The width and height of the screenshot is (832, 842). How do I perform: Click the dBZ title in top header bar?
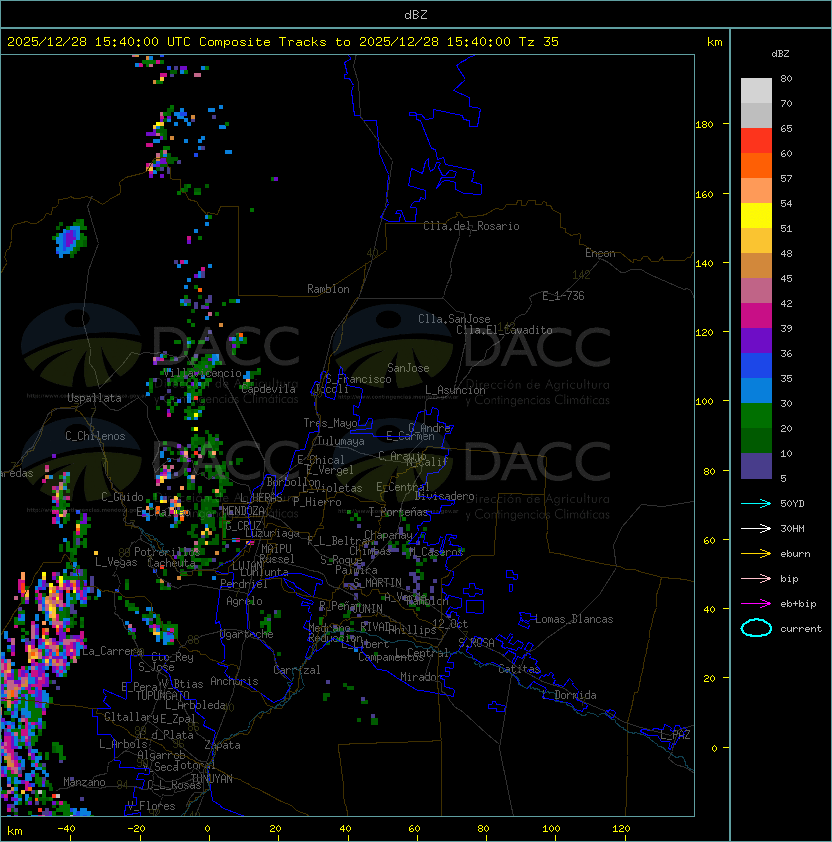[x=416, y=14]
